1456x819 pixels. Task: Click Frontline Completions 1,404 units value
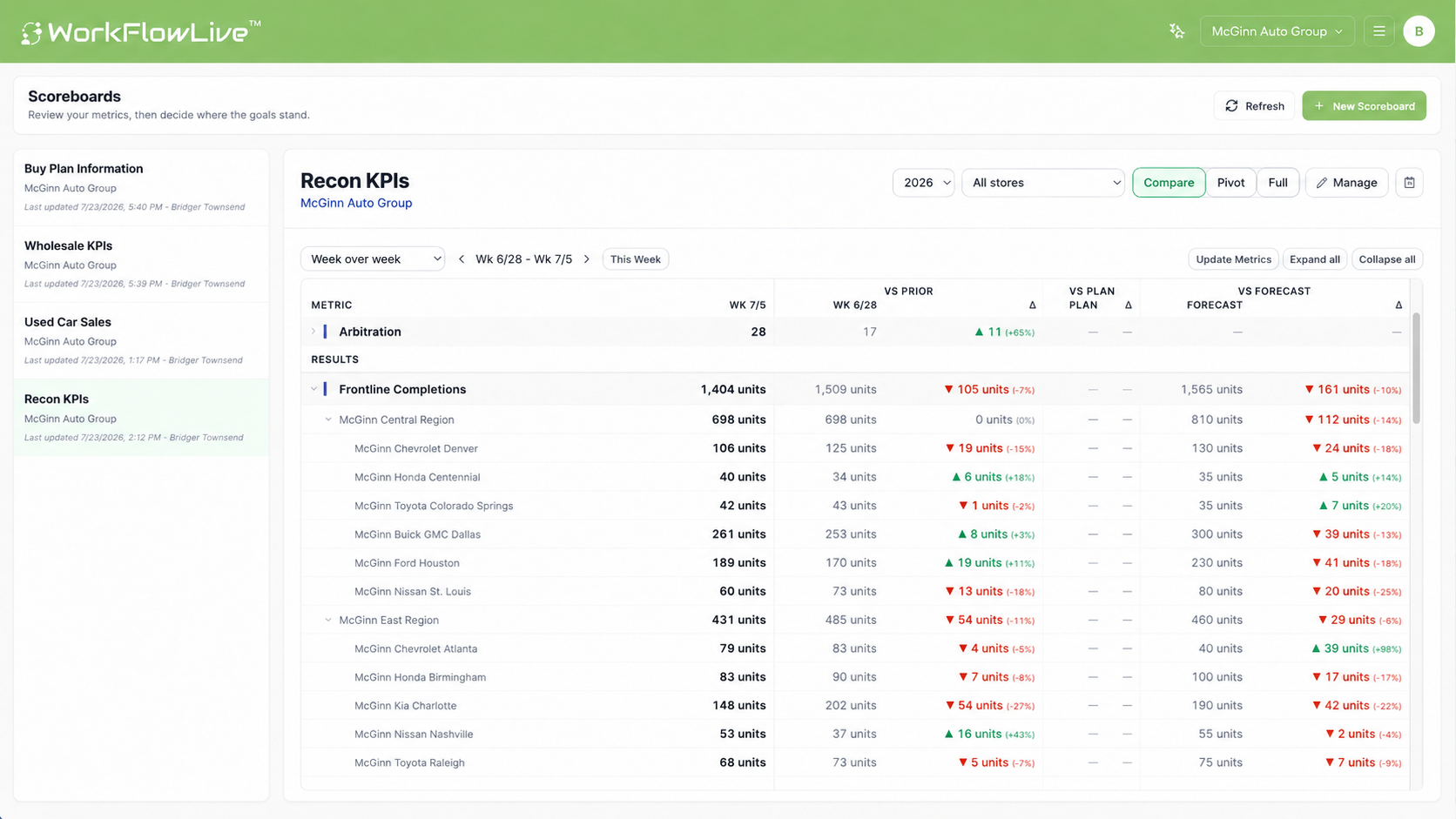pos(733,389)
